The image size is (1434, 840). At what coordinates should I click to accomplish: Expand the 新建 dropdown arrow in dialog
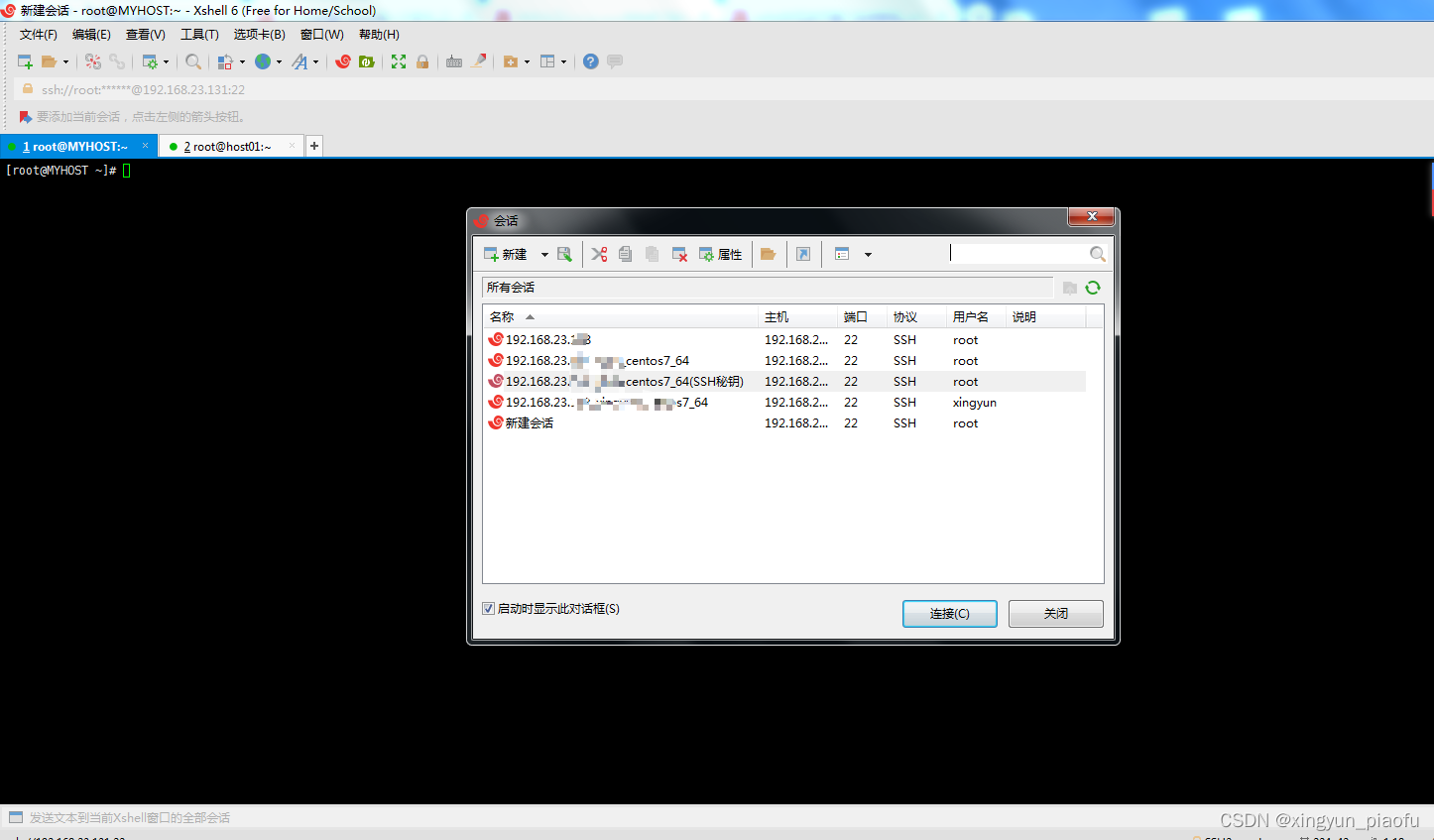pyautogui.click(x=544, y=255)
